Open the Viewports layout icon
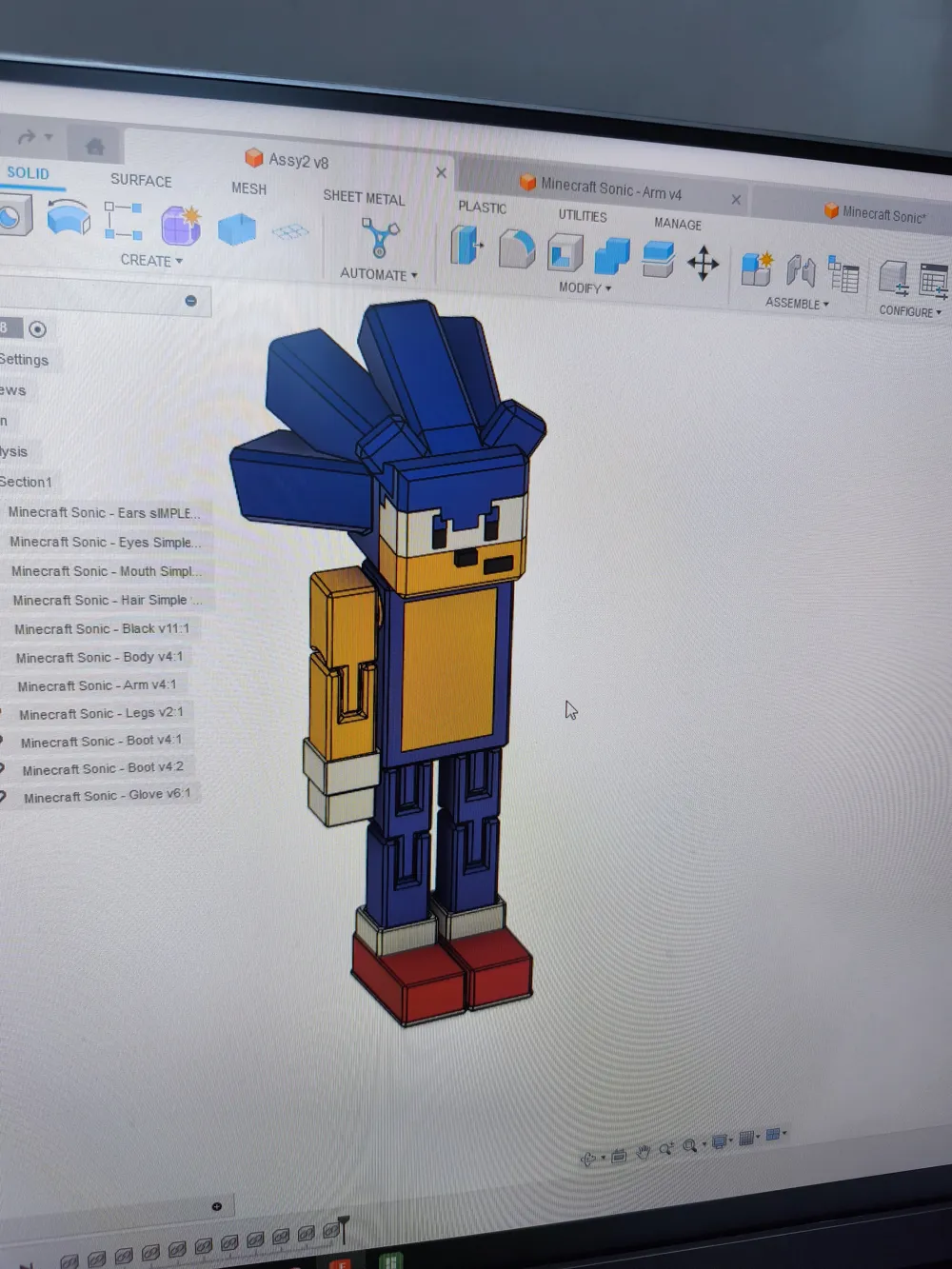 coord(773,1134)
